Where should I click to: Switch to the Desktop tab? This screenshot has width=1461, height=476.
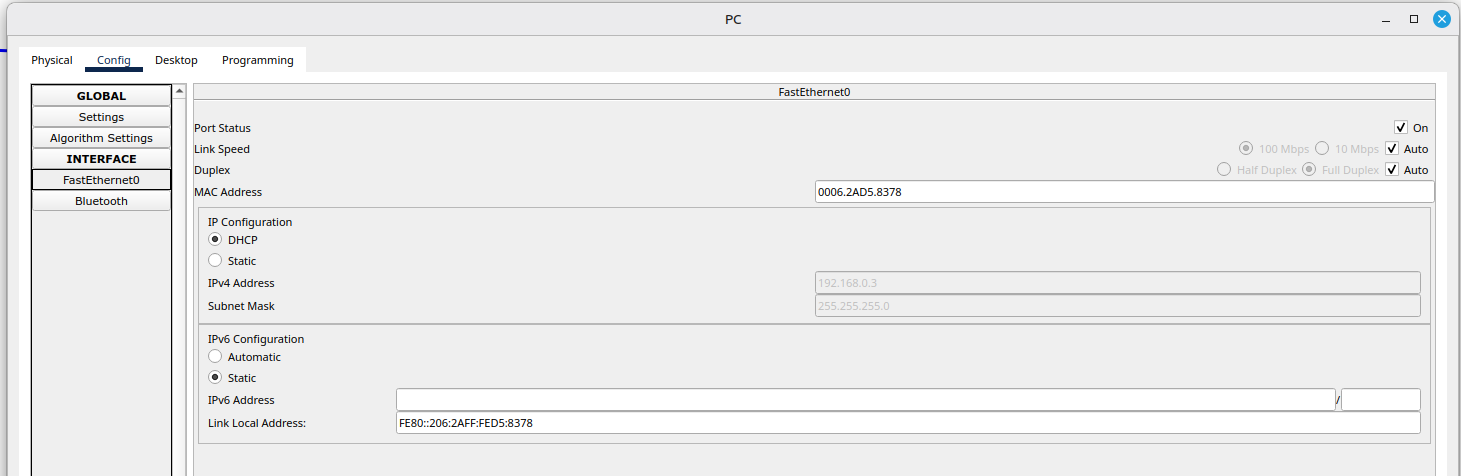[x=176, y=60]
